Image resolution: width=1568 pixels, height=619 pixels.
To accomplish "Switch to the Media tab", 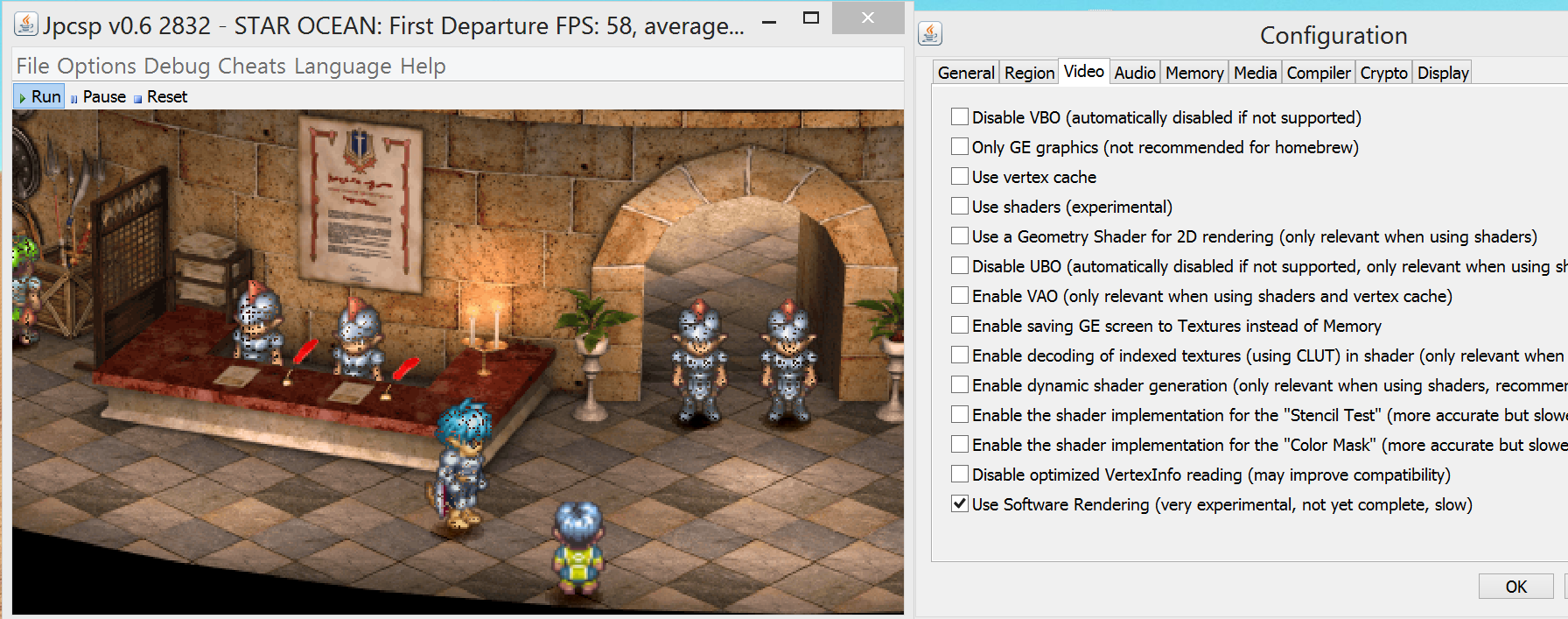I will (1255, 73).
